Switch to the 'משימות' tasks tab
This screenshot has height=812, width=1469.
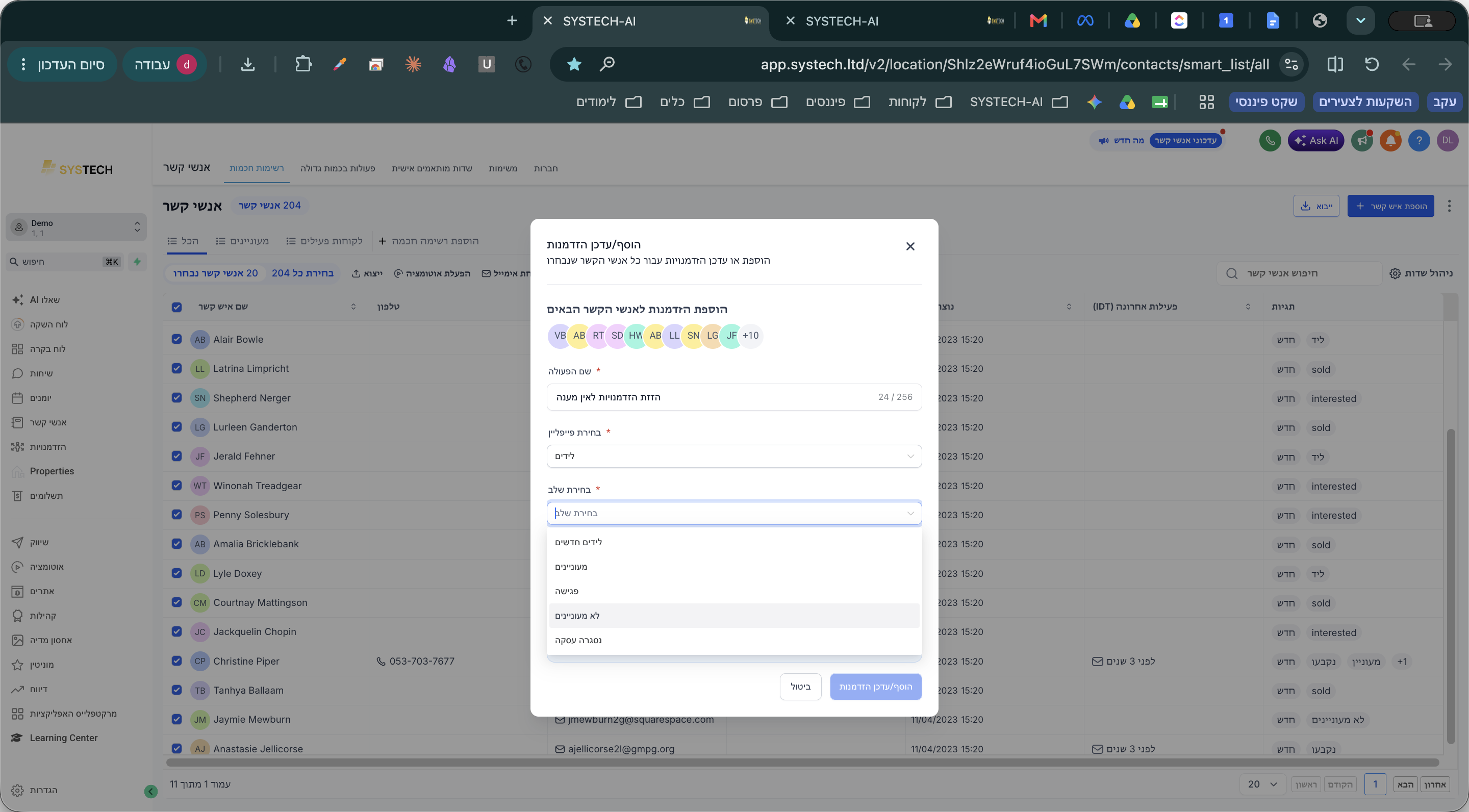[503, 168]
